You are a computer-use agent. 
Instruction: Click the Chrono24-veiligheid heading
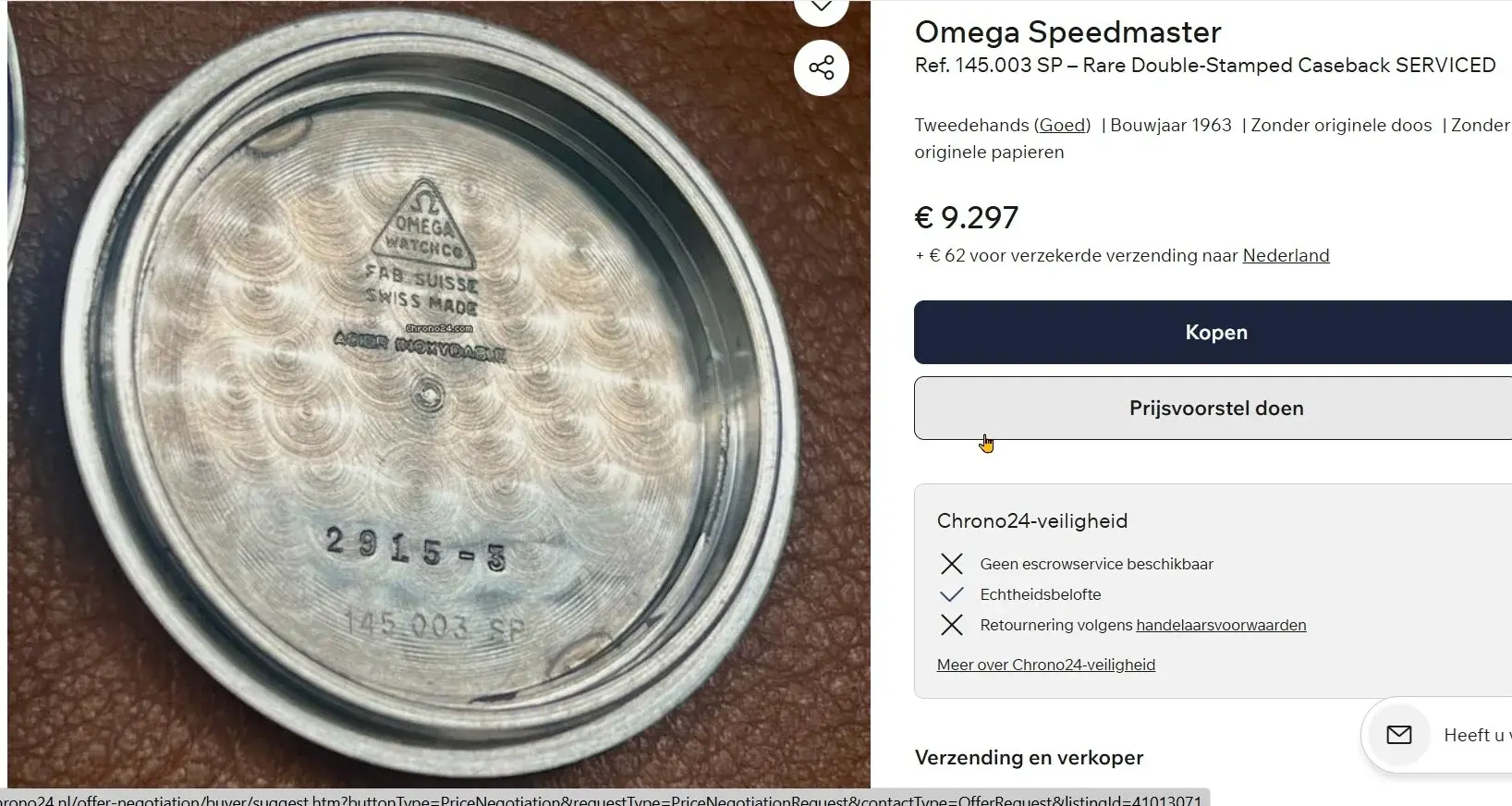pos(1031,520)
